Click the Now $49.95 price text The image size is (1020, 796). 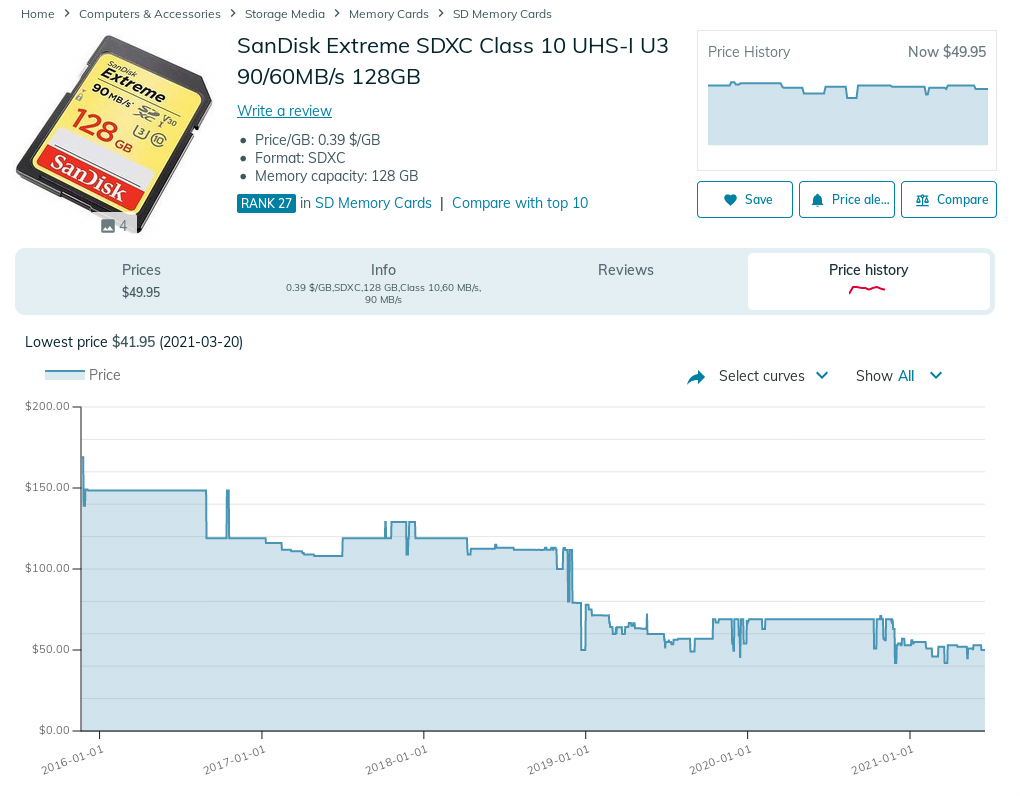[x=947, y=52]
